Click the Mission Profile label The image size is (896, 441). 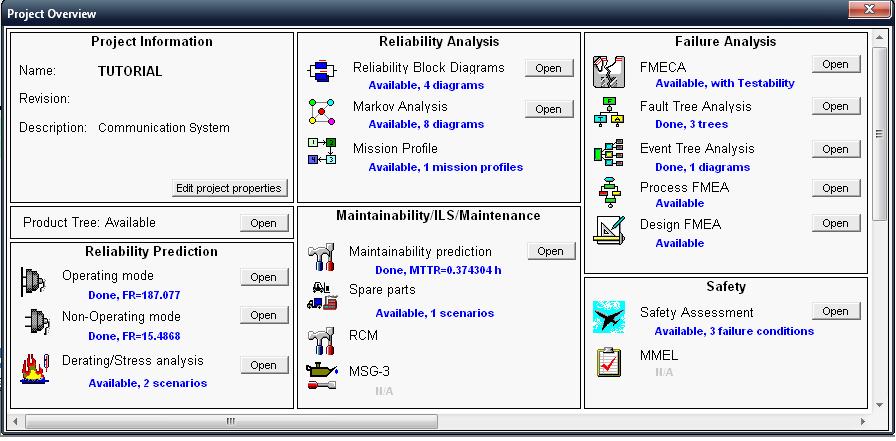[x=395, y=149]
